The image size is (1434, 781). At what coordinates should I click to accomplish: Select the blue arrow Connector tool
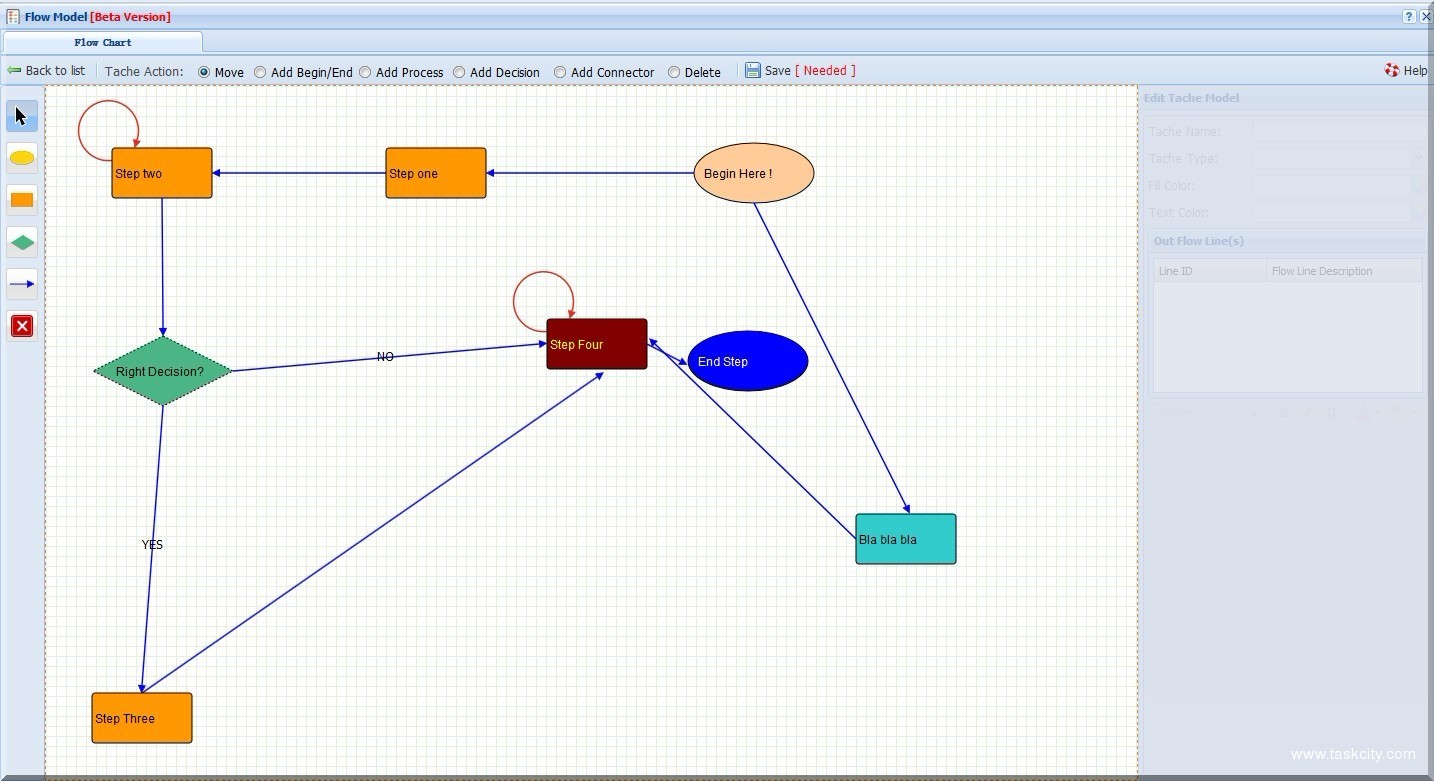22,284
